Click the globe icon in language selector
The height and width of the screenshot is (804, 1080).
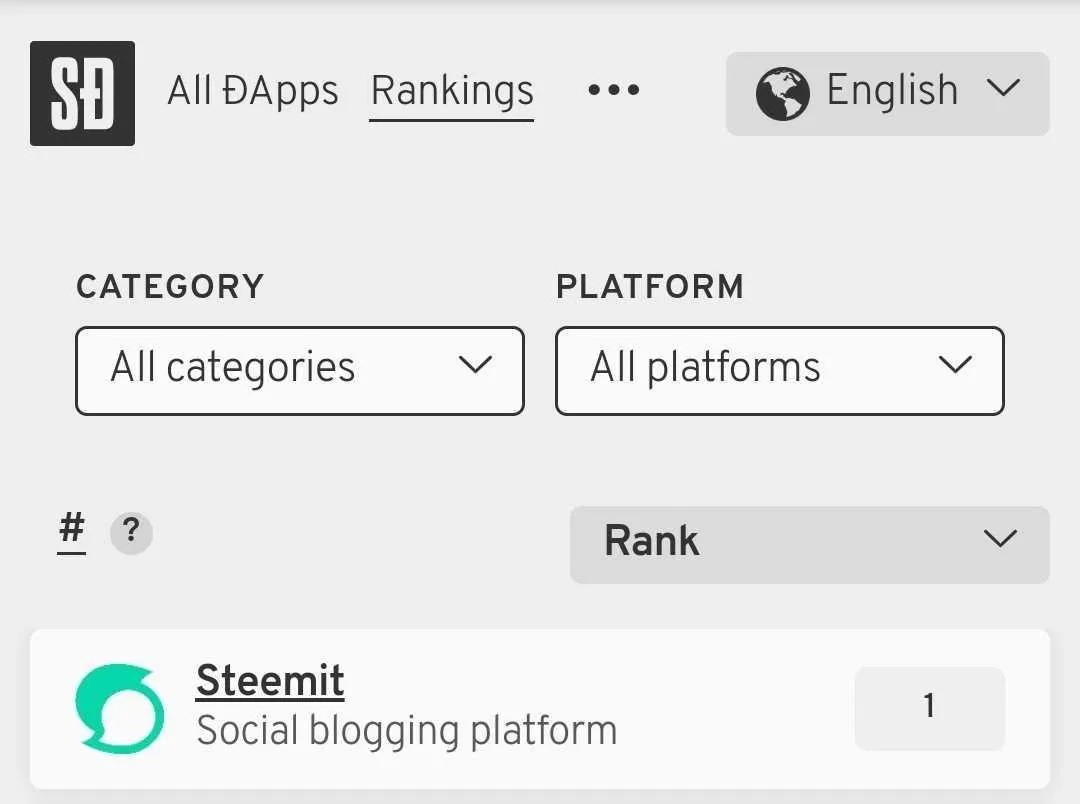[x=782, y=94]
